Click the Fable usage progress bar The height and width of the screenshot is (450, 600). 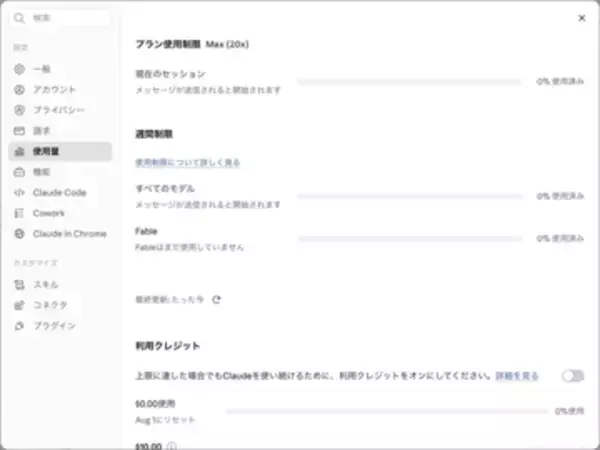pyautogui.click(x=410, y=238)
